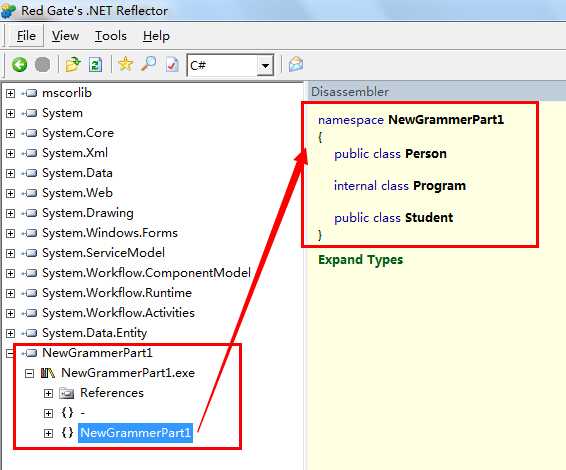
Task: Click the module icon beside NewGrammerPart1.exe
Action: click(x=48, y=373)
